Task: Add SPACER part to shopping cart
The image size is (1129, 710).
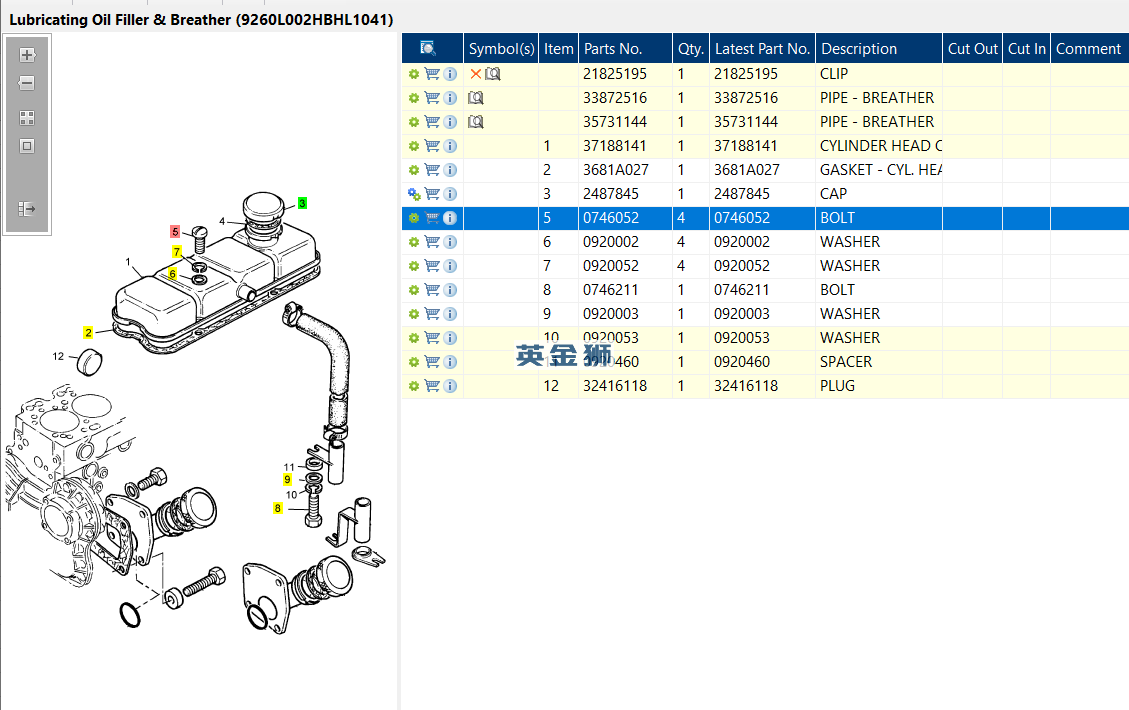Action: 432,362
